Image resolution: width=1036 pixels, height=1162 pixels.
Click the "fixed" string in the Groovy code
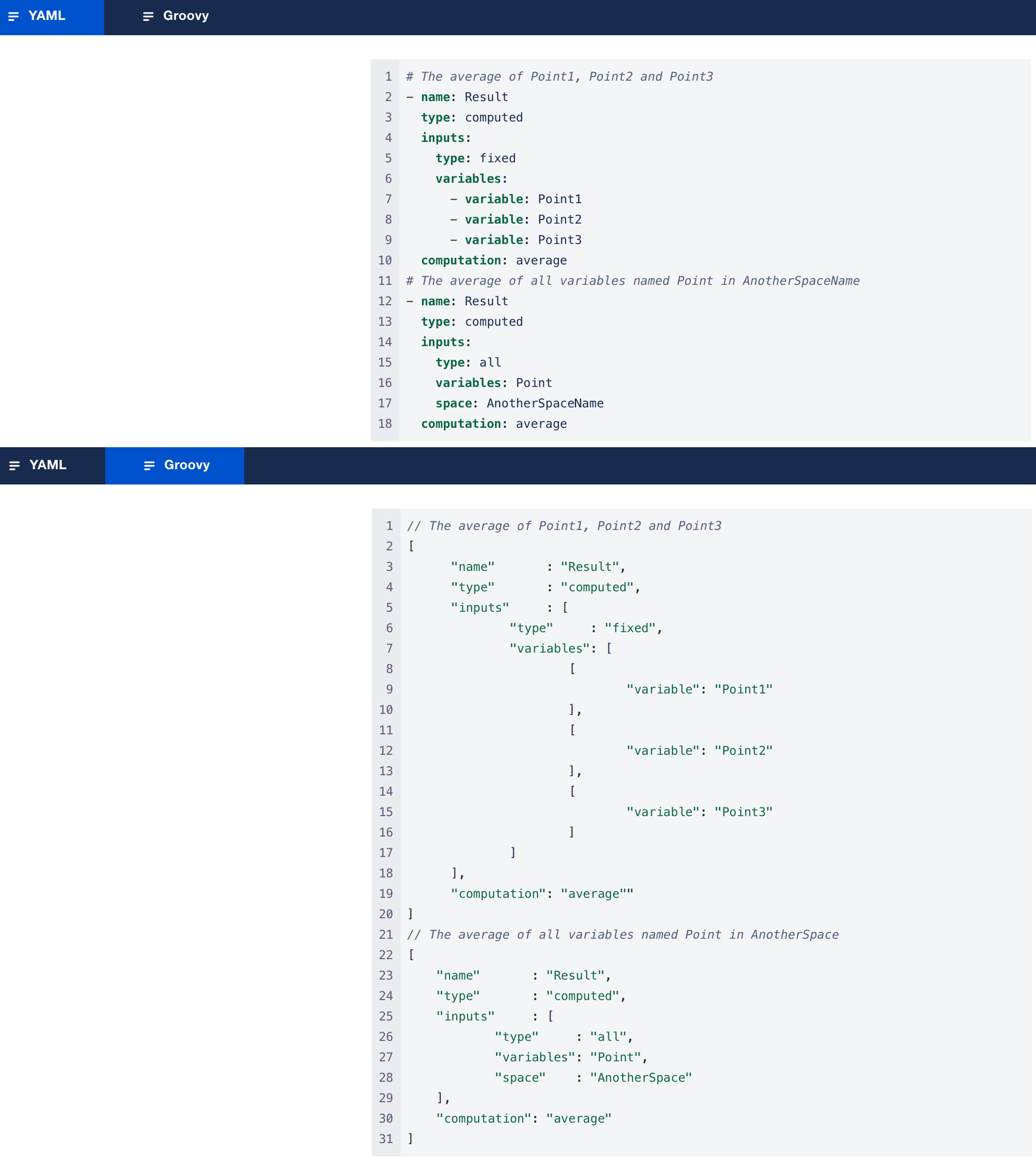[x=630, y=628]
